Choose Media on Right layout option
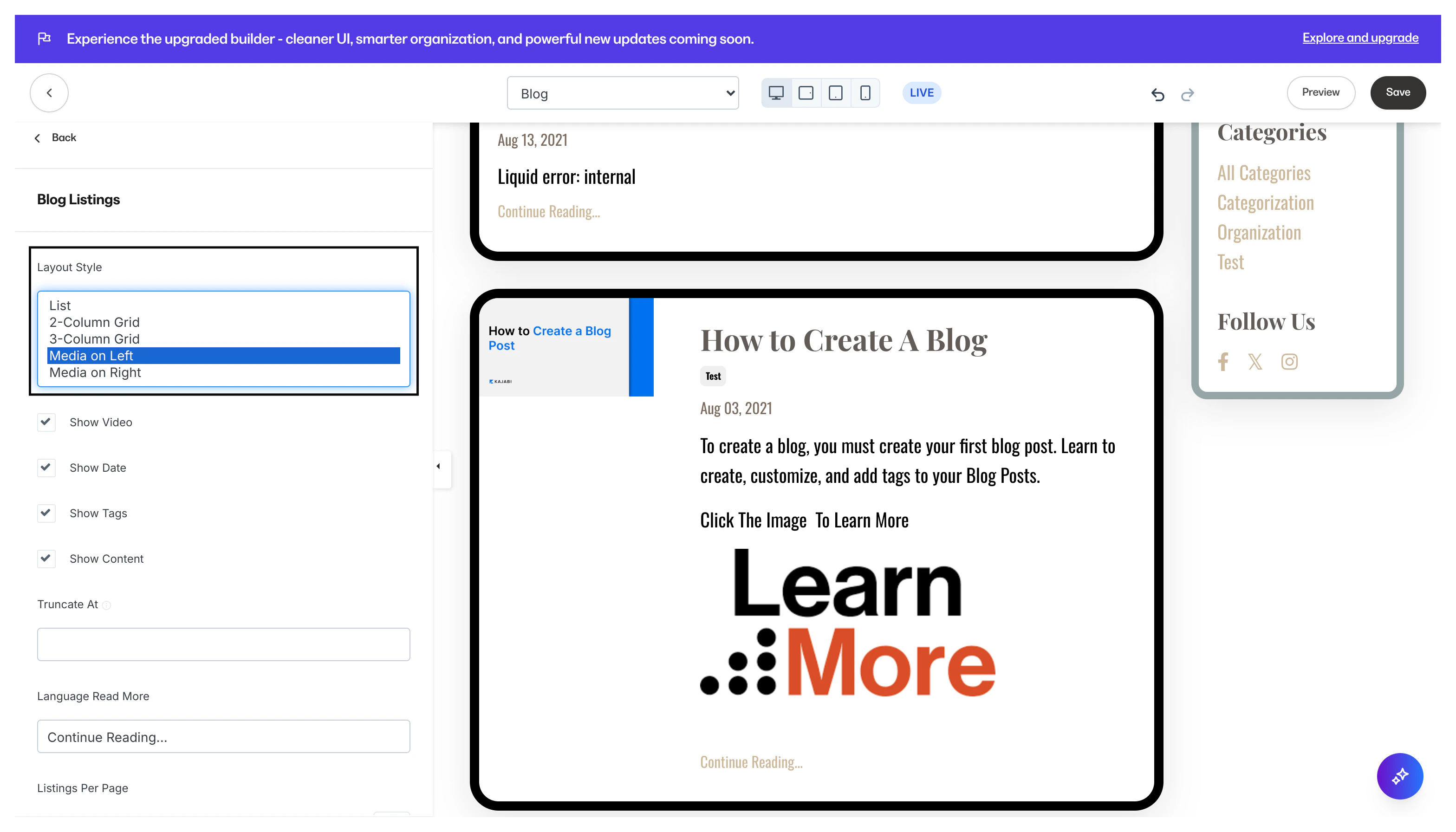The width and height of the screenshot is (1456, 832). point(95,372)
